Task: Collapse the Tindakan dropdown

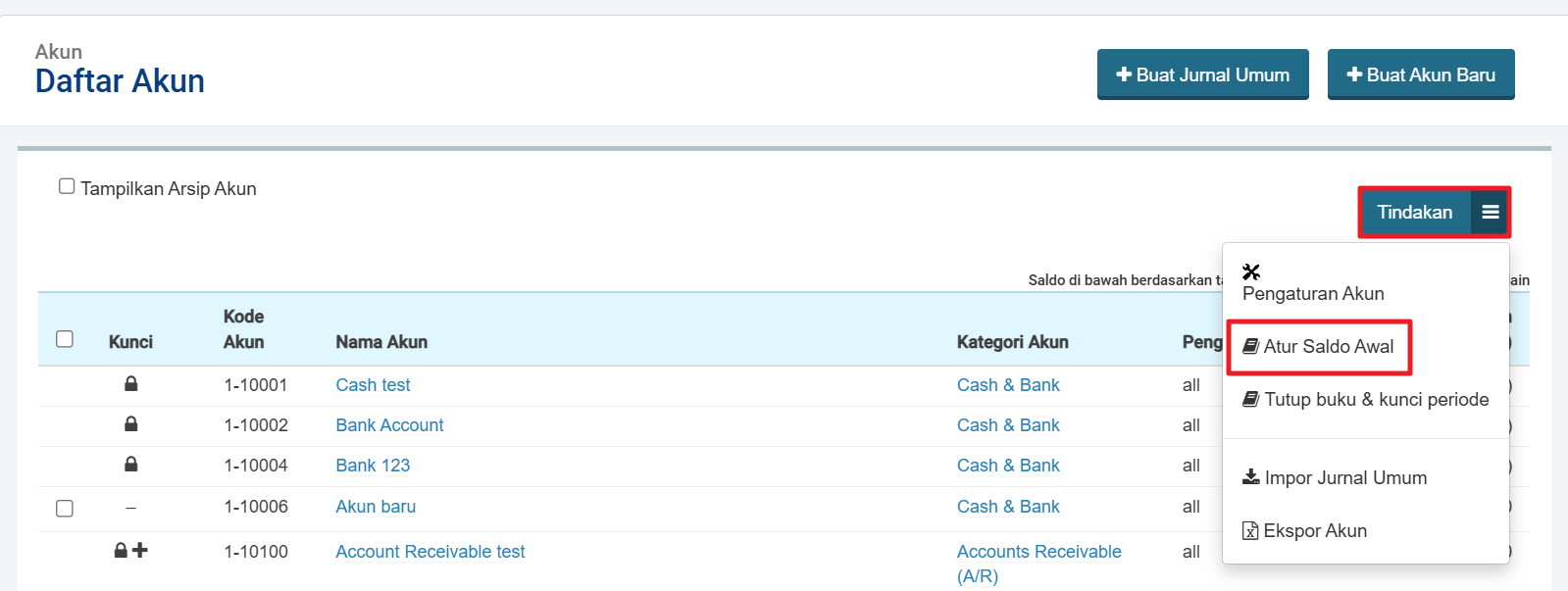Action: click(x=1414, y=213)
